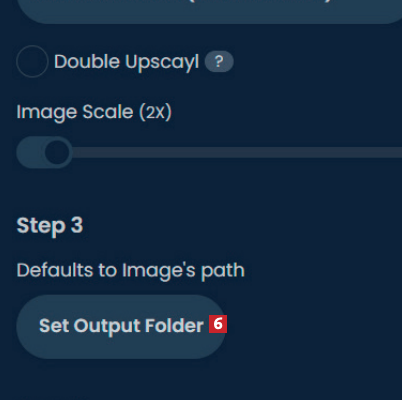Click the Defaults to Image's path text
The width and height of the screenshot is (402, 400).
click(x=130, y=270)
